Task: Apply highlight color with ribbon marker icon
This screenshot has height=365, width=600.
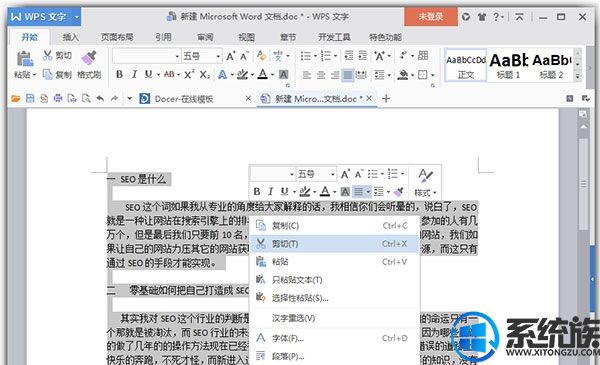Action: pyautogui.click(x=242, y=74)
